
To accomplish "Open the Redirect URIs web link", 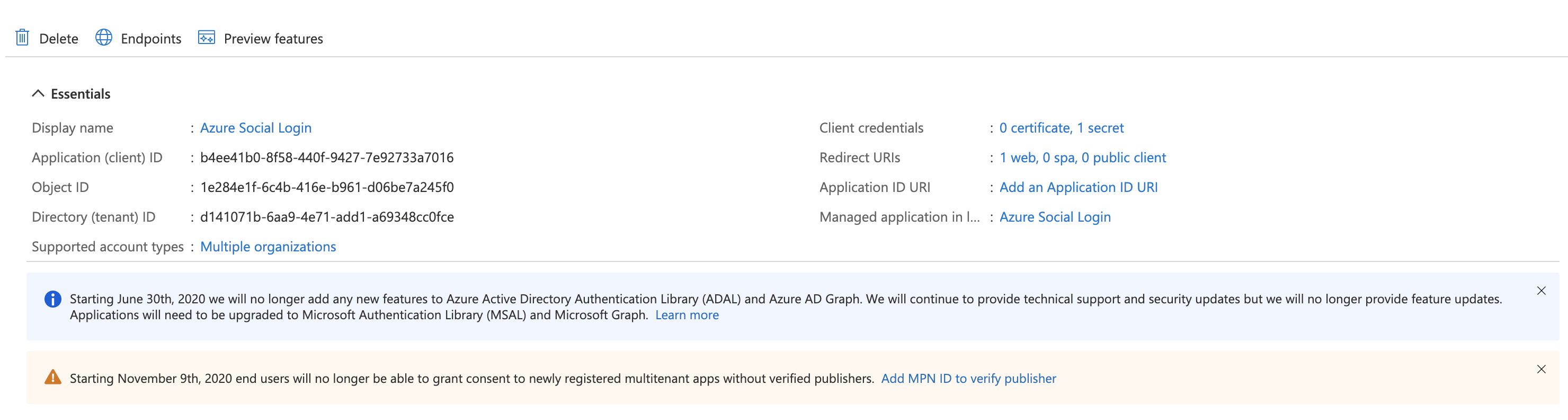I will (1082, 158).
